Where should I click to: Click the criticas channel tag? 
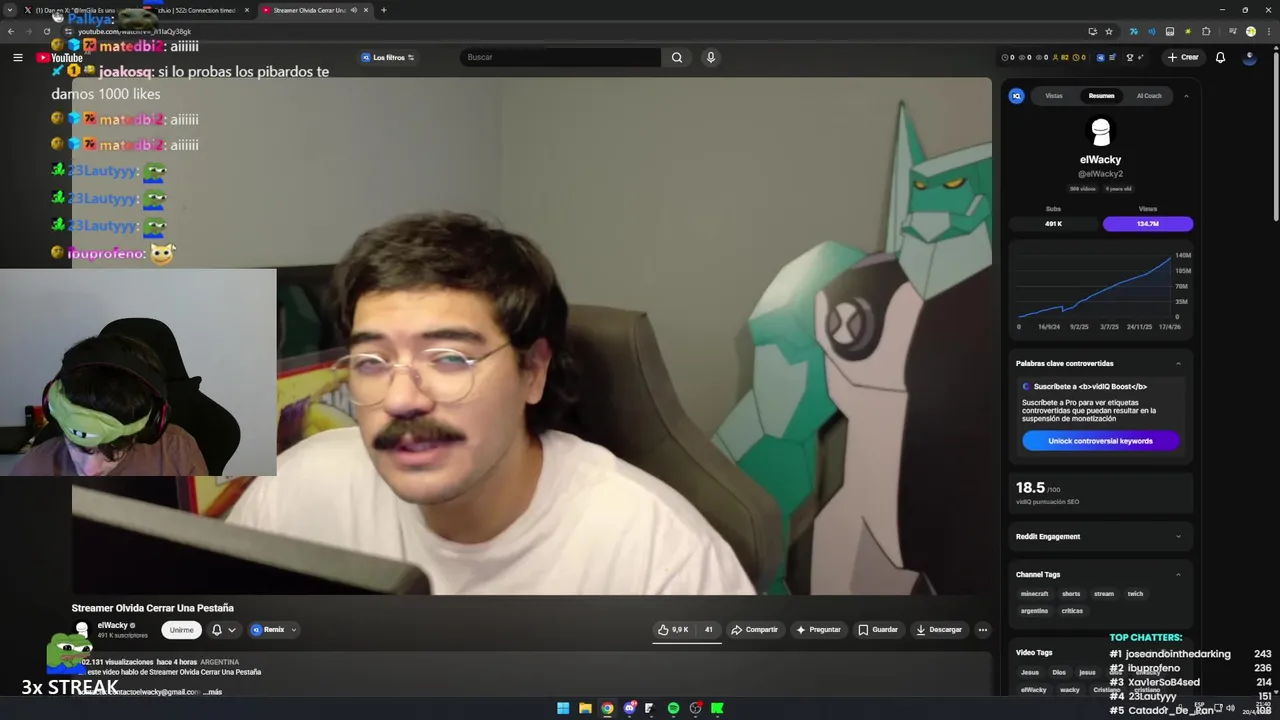(x=1072, y=611)
